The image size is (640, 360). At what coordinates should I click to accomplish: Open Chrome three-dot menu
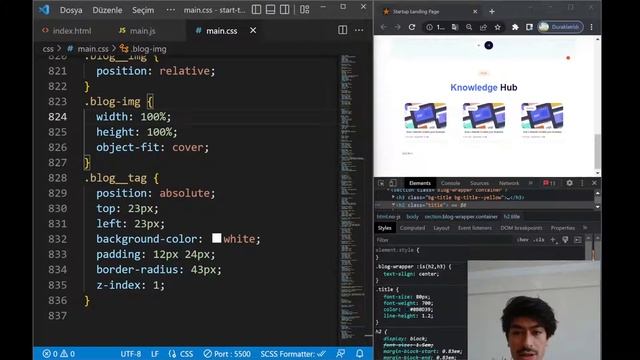(591, 27)
